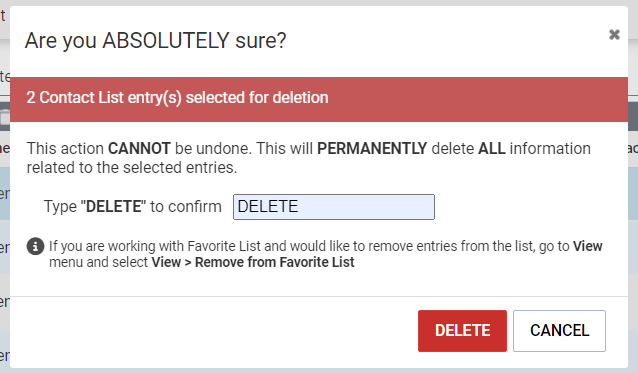The image size is (638, 373).
Task: Click the bold word ALL in the warning
Action: tap(492, 148)
